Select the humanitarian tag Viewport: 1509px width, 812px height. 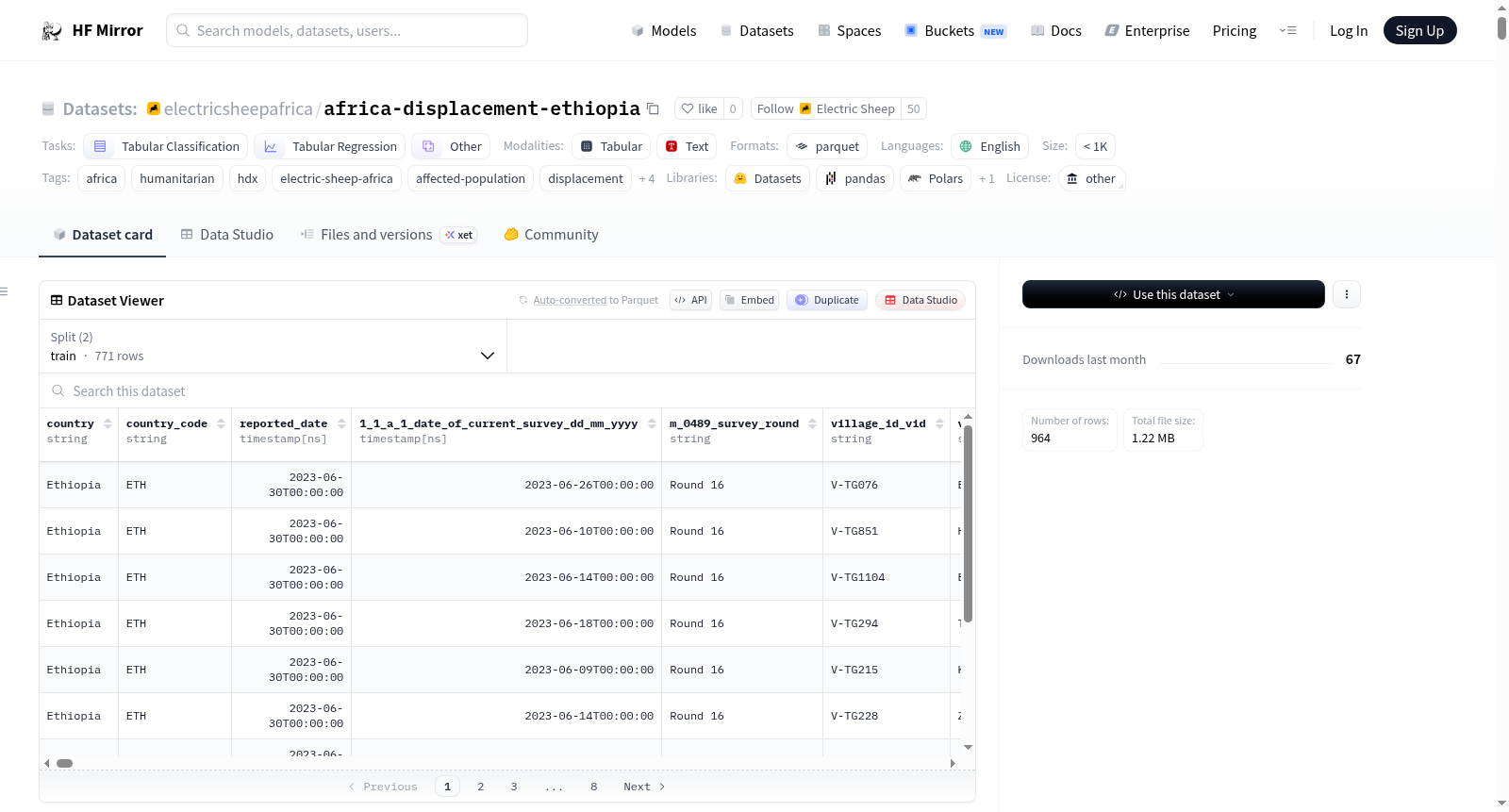pyautogui.click(x=177, y=178)
